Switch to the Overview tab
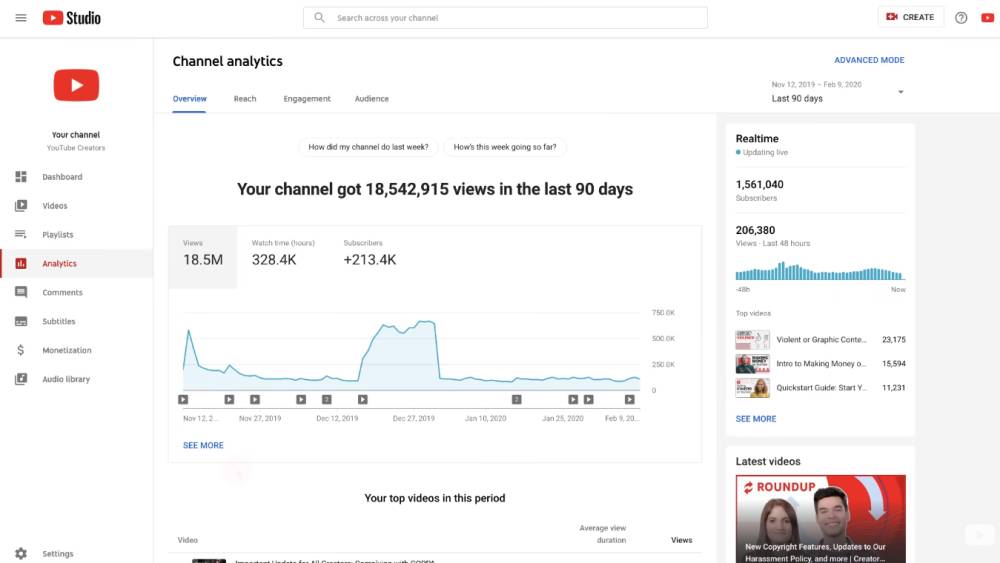The width and height of the screenshot is (1000, 563). [189, 99]
